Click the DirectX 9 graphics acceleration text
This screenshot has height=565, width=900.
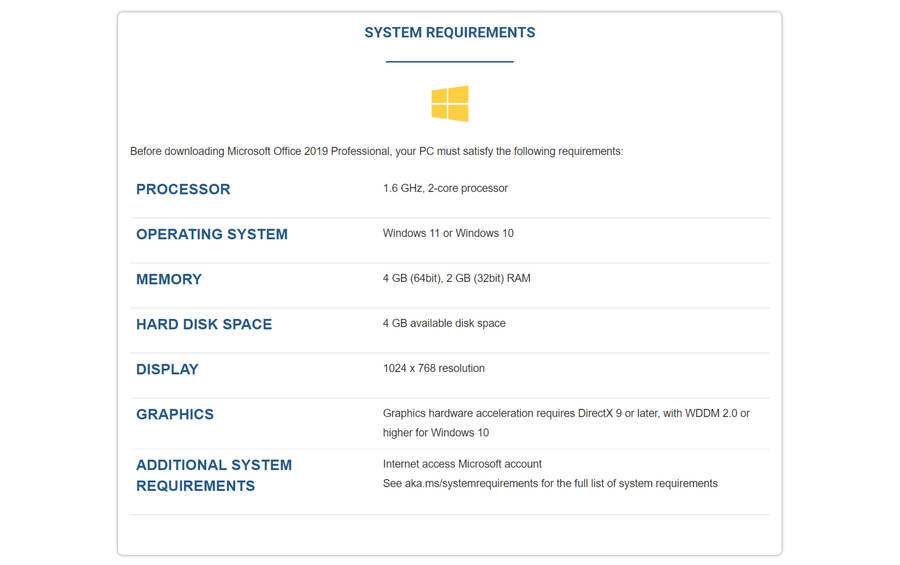pos(567,413)
